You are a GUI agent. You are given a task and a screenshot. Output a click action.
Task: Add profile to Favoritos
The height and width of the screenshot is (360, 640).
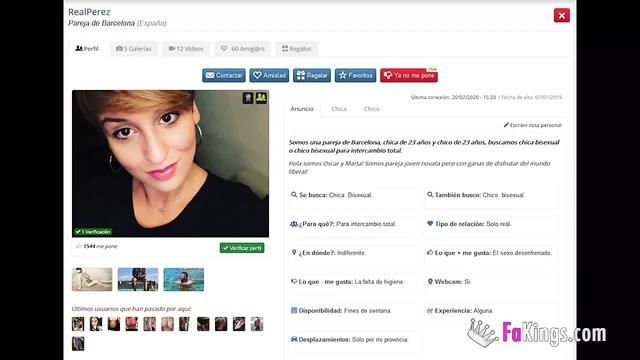coord(356,76)
